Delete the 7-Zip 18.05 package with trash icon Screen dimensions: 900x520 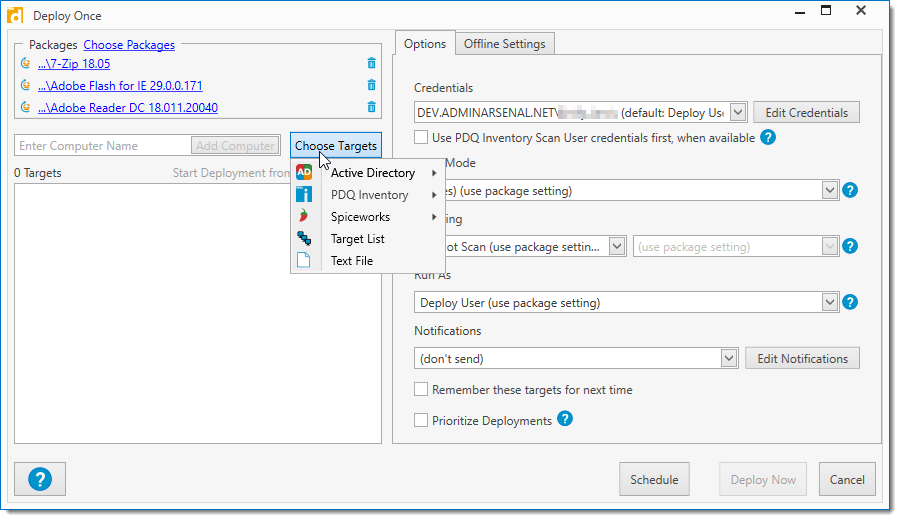pyautogui.click(x=372, y=64)
